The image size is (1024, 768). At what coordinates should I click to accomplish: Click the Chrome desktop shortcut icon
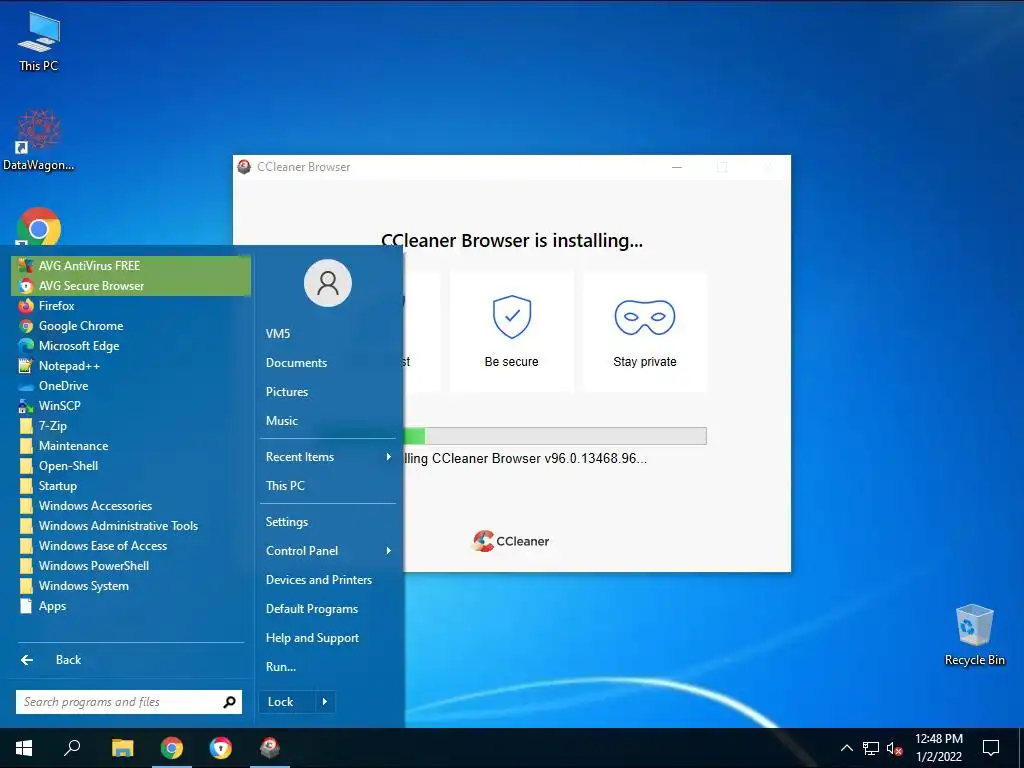[39, 227]
